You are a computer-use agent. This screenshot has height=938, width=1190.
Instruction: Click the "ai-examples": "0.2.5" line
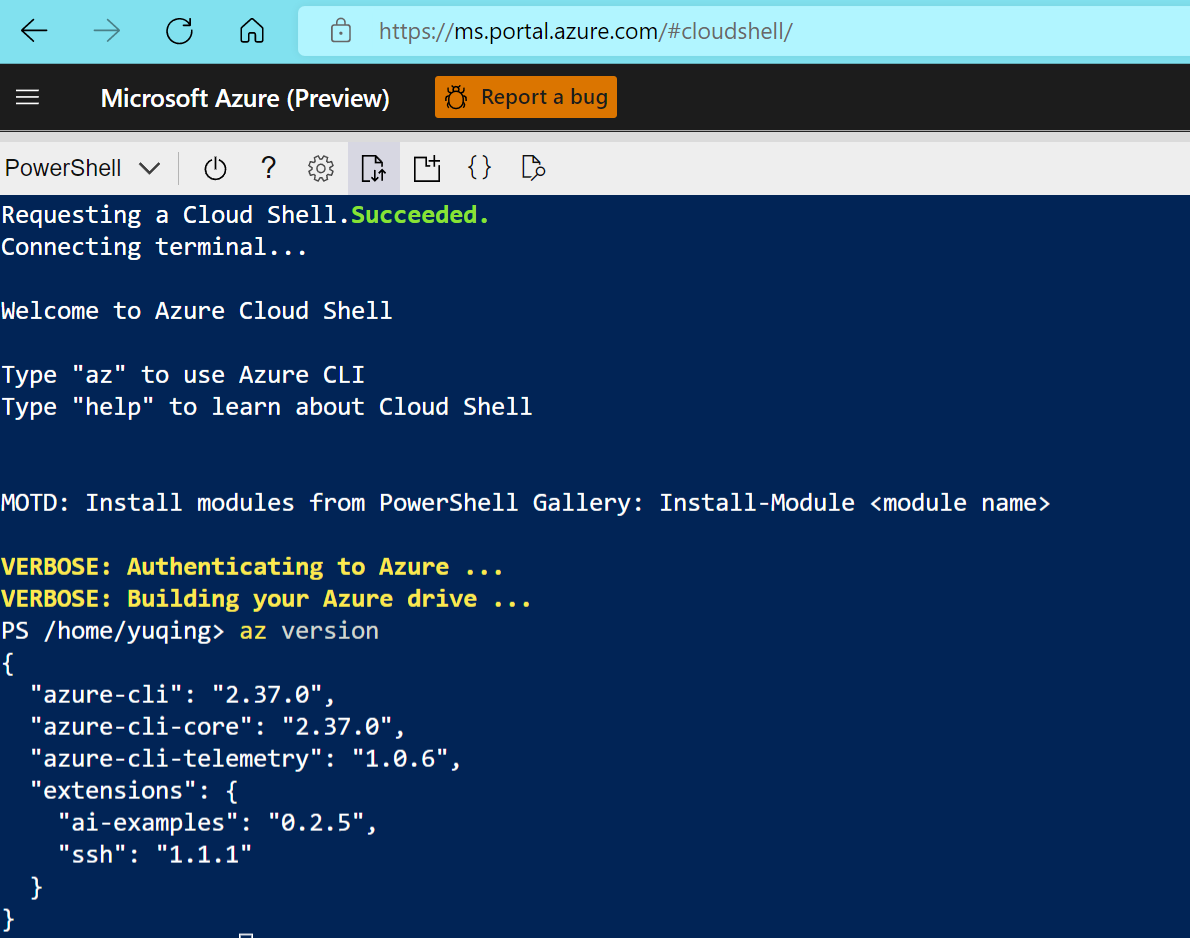217,822
